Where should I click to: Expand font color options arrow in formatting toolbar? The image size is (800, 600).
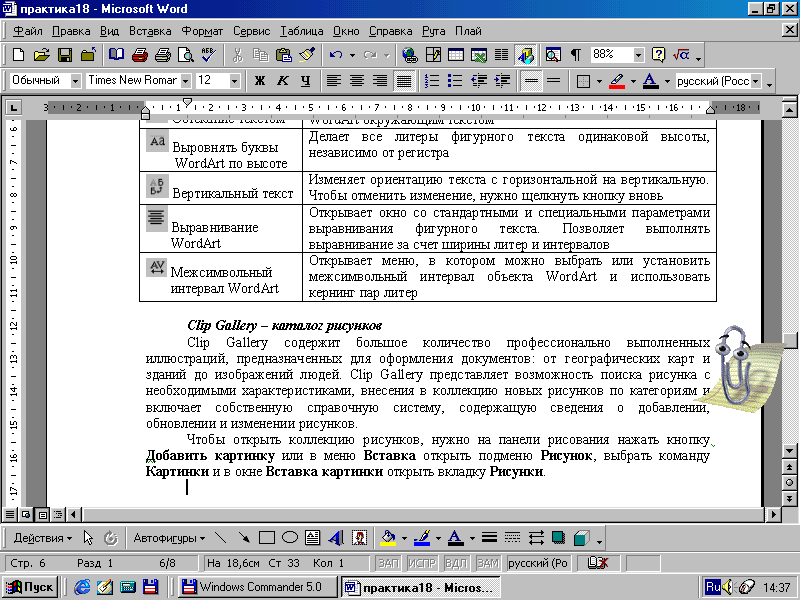click(x=667, y=81)
